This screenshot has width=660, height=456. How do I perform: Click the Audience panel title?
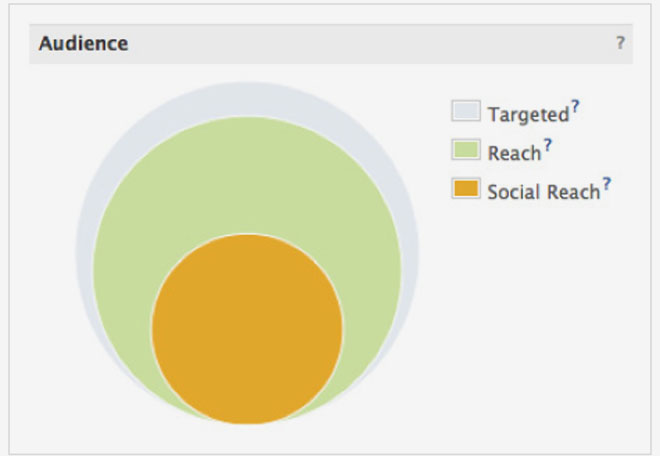point(83,44)
